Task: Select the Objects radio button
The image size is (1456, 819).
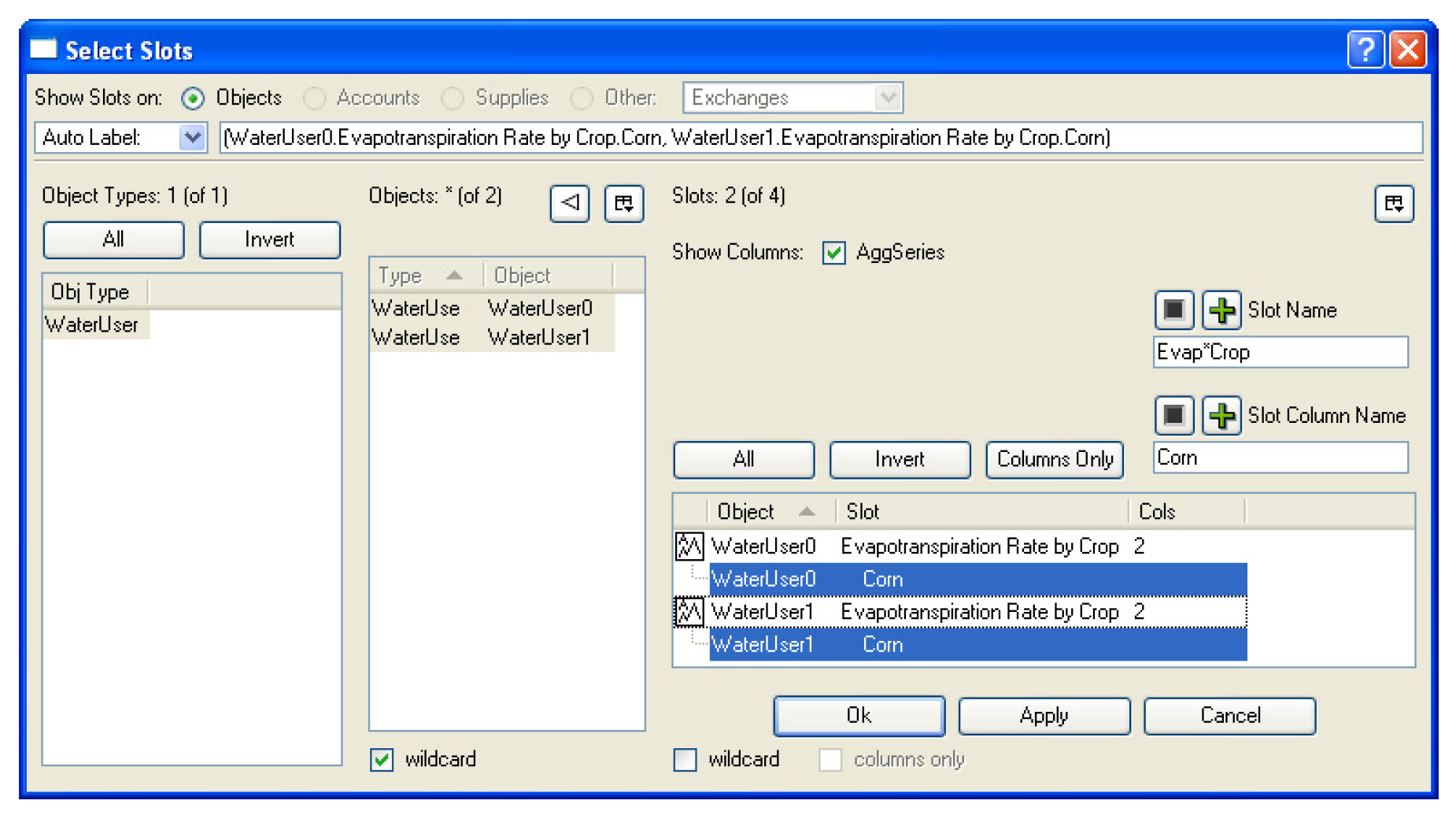Action: (x=193, y=98)
